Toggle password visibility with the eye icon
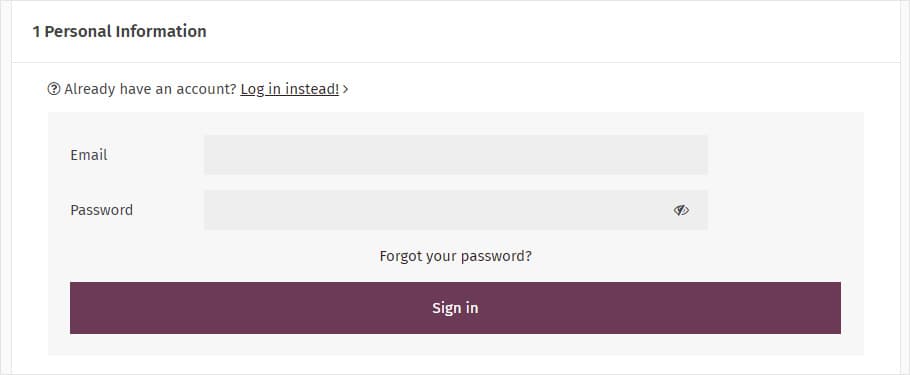Viewport: 910px width, 375px height. coord(681,210)
